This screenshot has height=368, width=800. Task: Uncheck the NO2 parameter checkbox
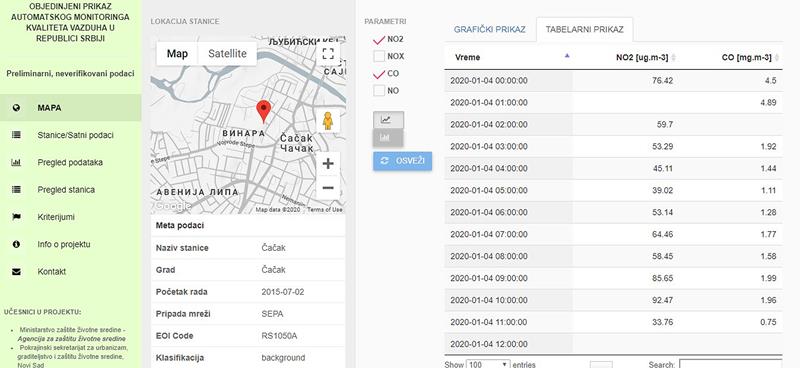click(x=379, y=39)
